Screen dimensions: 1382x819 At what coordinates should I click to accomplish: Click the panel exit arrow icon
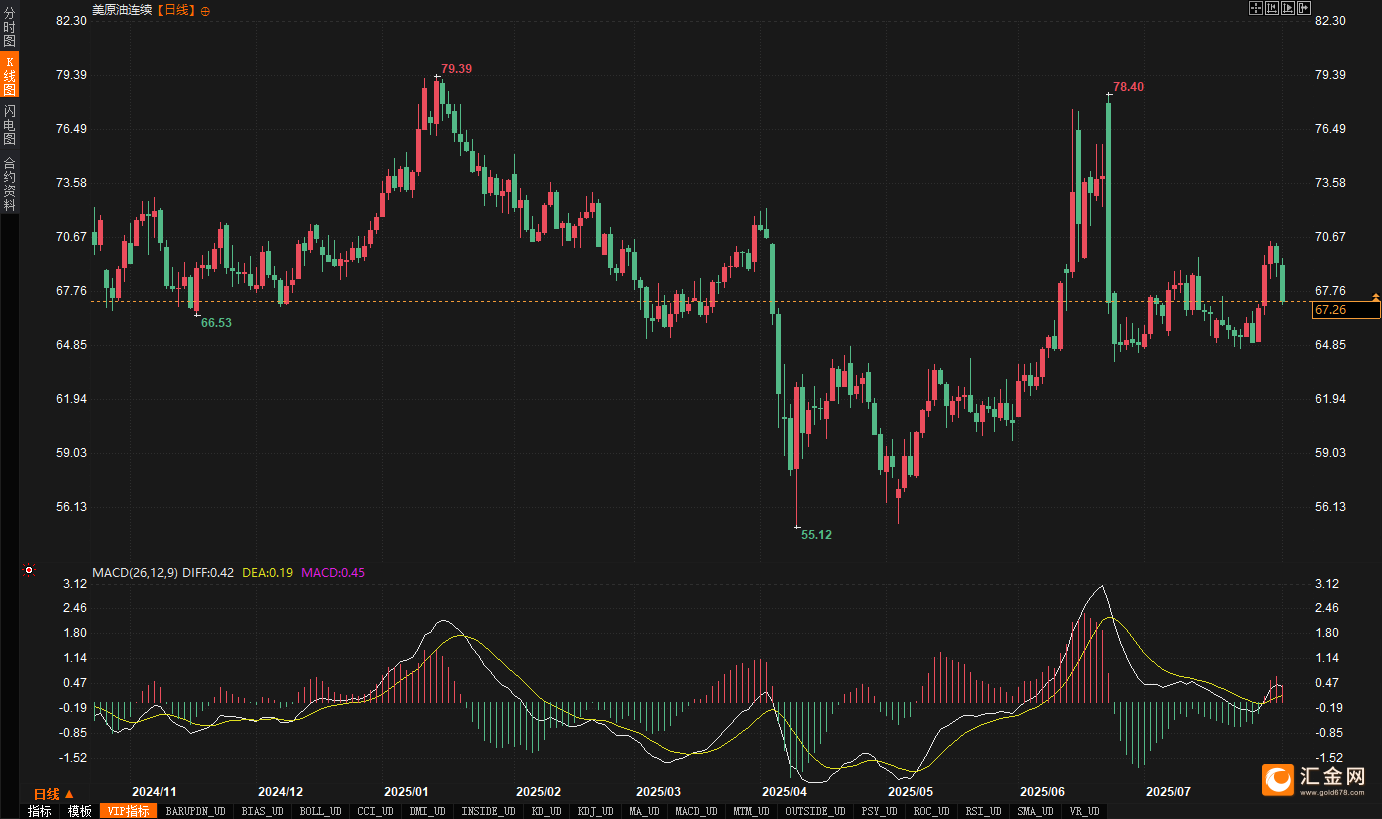[x=1304, y=8]
